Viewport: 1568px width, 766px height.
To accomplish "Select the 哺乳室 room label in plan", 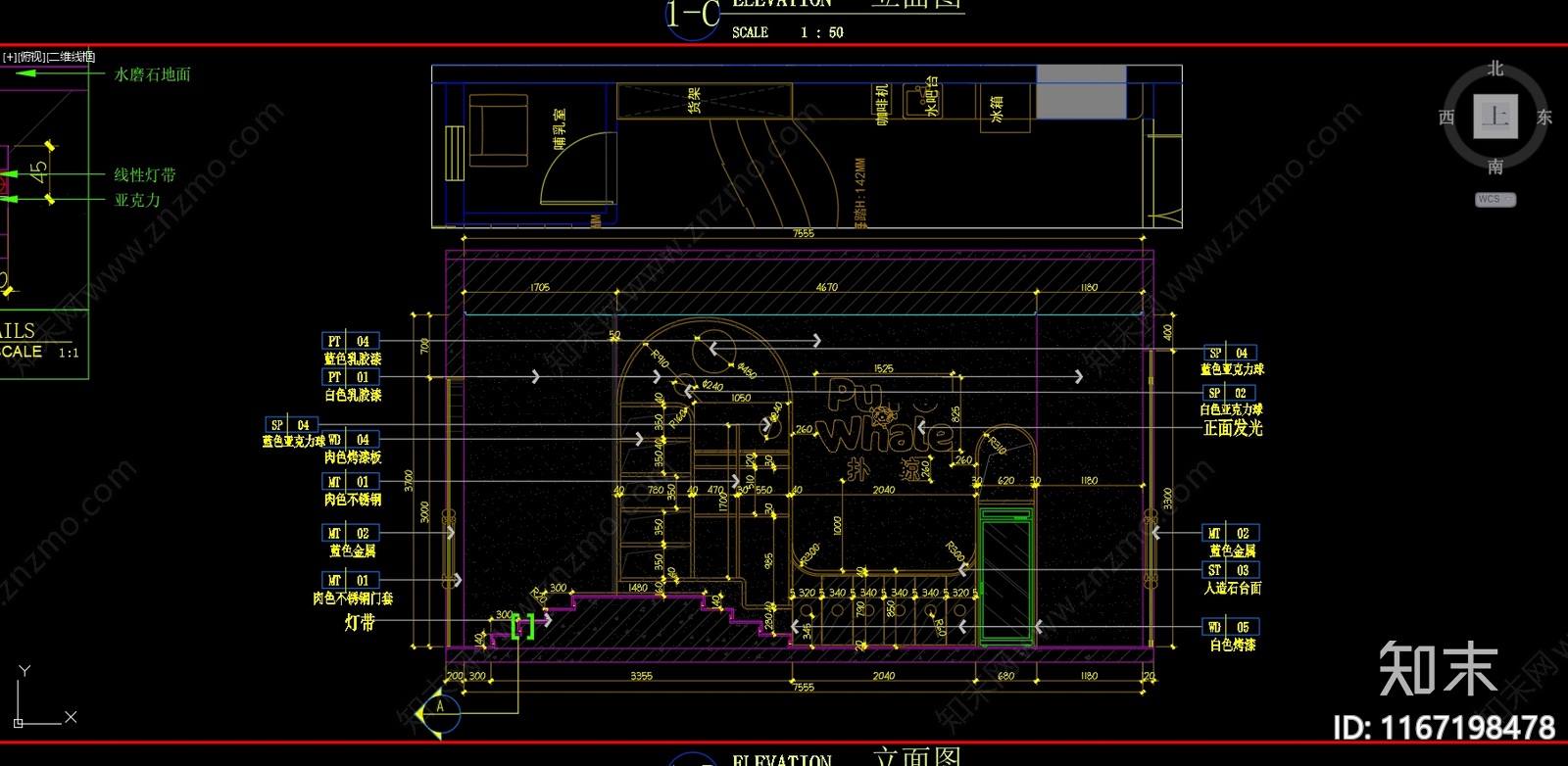I will tap(560, 128).
